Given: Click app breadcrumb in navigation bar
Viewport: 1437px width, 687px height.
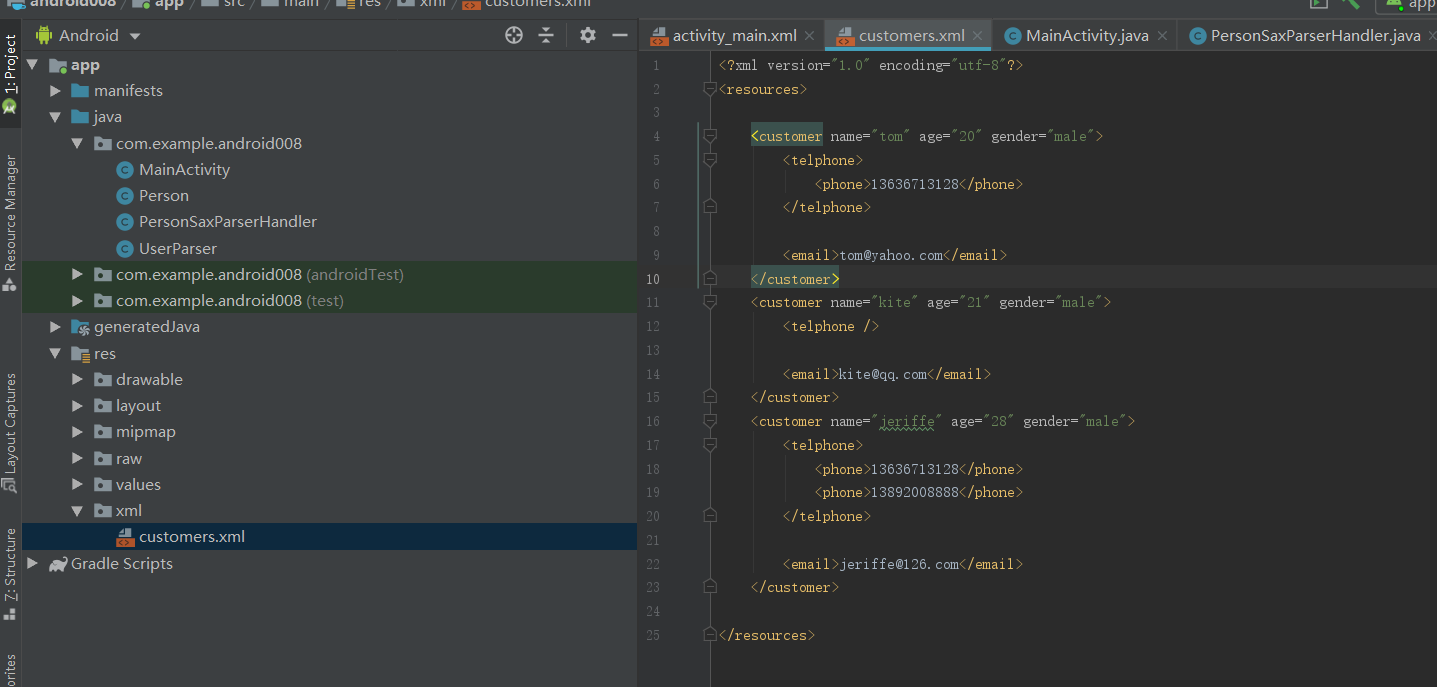Looking at the screenshot, I should point(169,4).
